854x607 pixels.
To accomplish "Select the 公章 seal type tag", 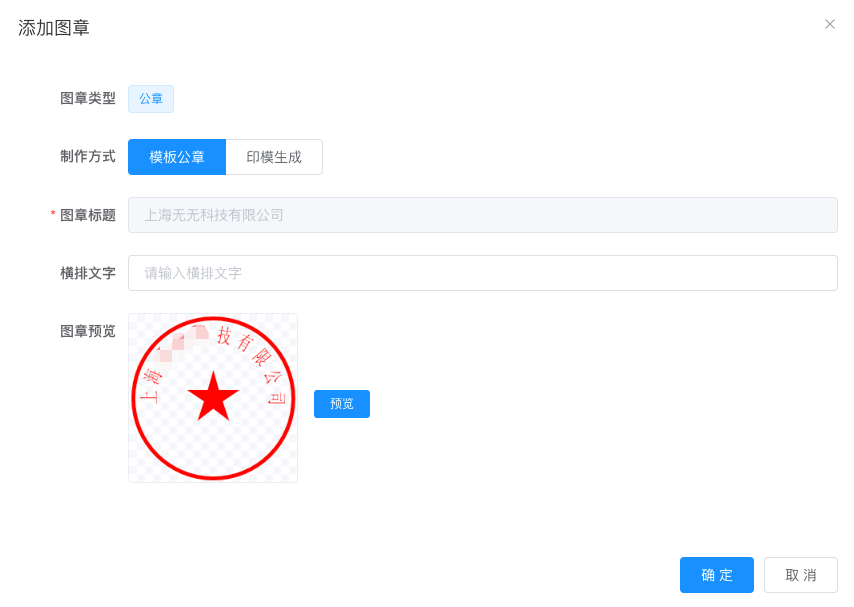I will click(151, 99).
